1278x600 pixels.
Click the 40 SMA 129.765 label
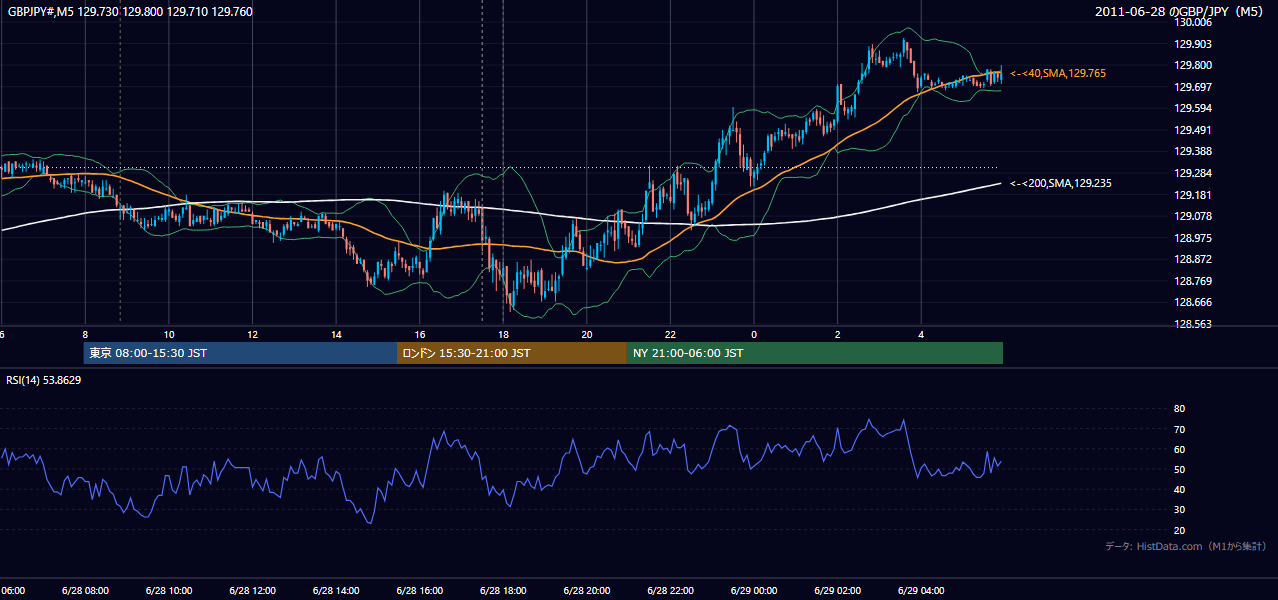coord(1058,73)
